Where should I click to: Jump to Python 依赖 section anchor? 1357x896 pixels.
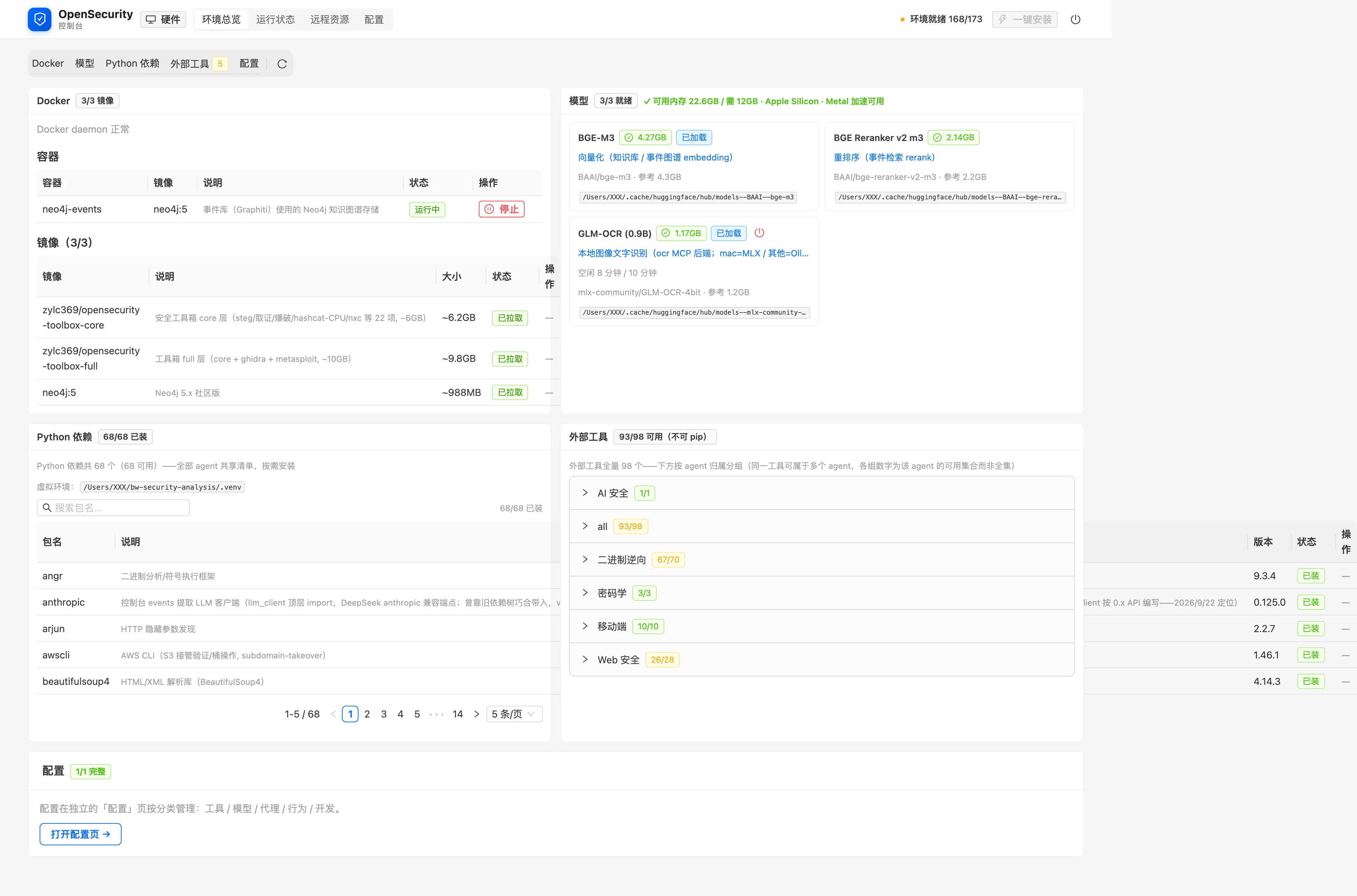click(133, 64)
